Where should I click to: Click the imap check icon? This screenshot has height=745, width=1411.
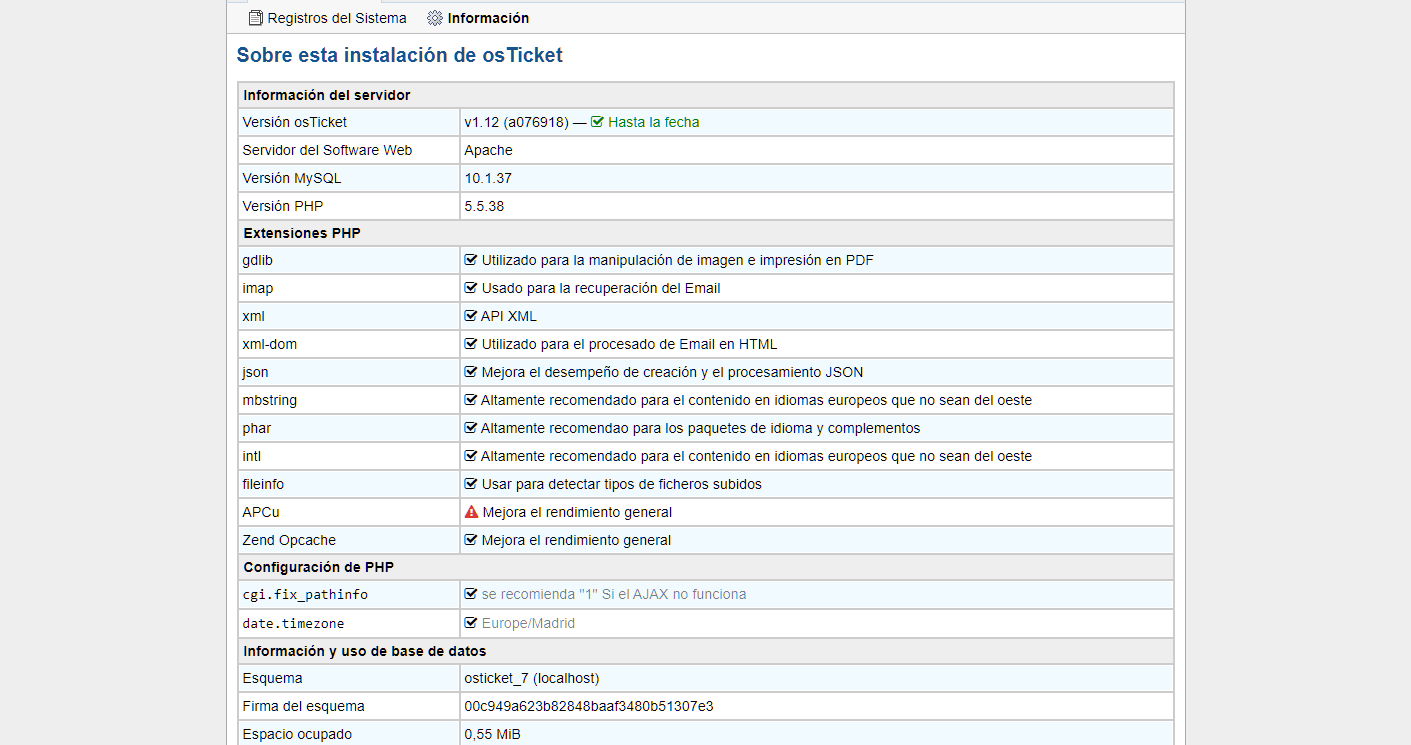coord(471,288)
